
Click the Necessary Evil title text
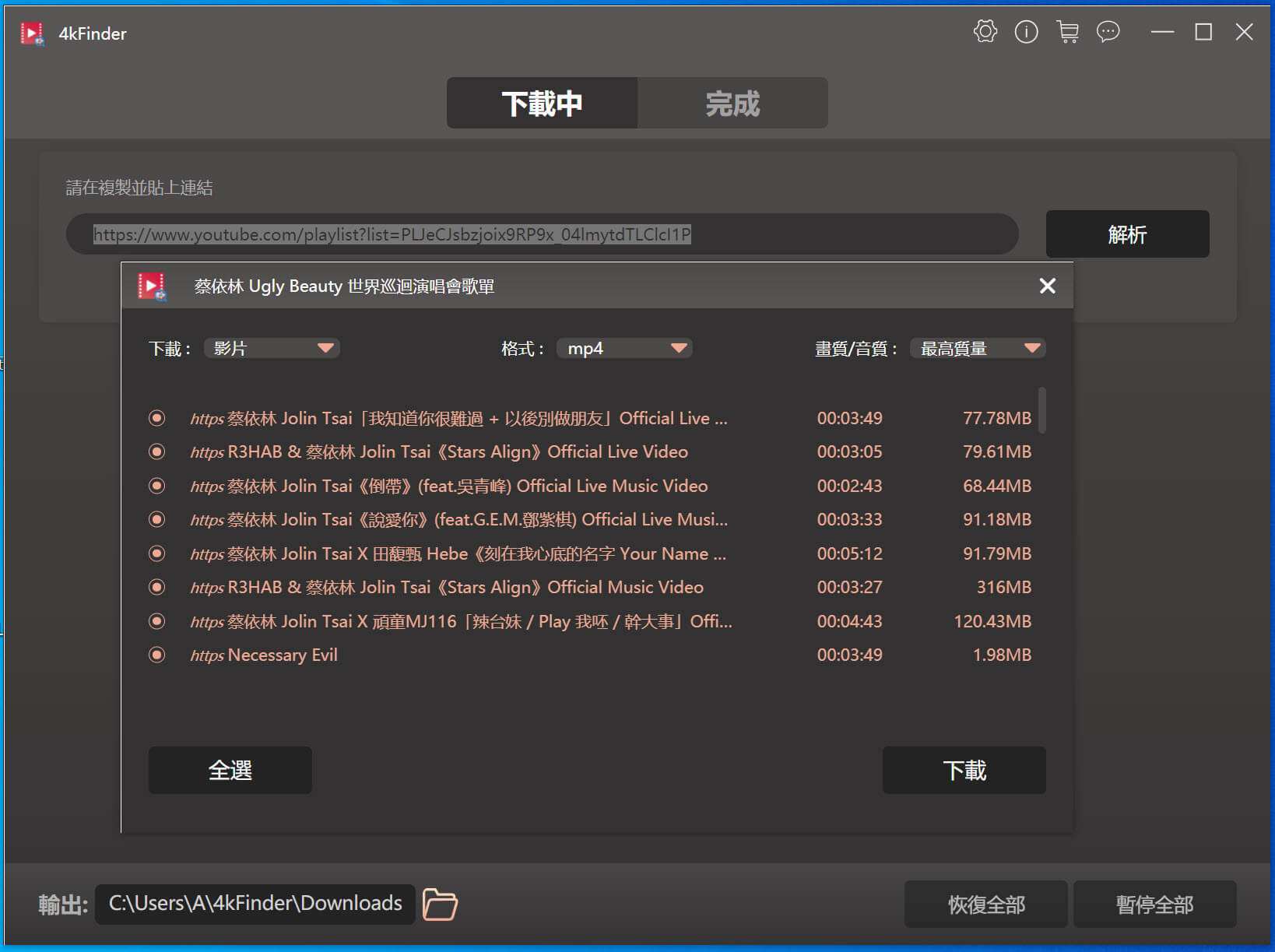pos(283,655)
